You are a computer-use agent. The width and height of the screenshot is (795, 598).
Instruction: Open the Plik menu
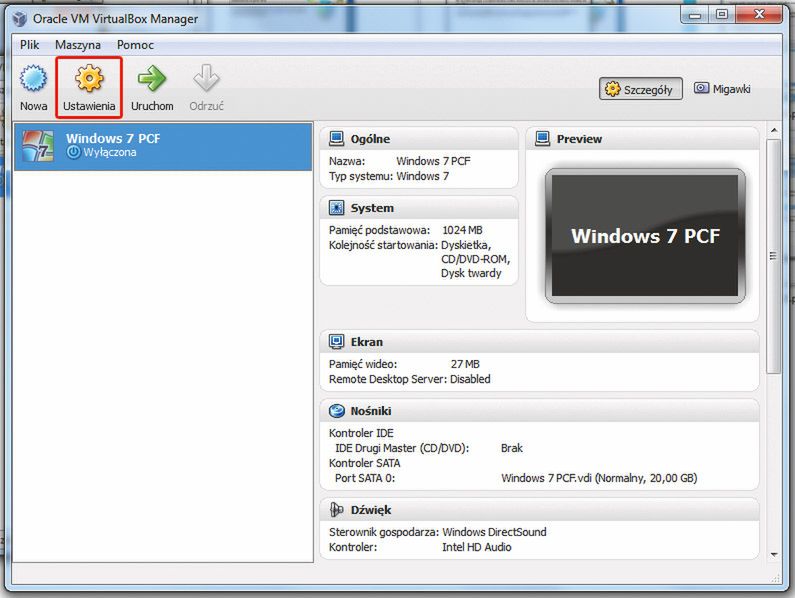(29, 45)
